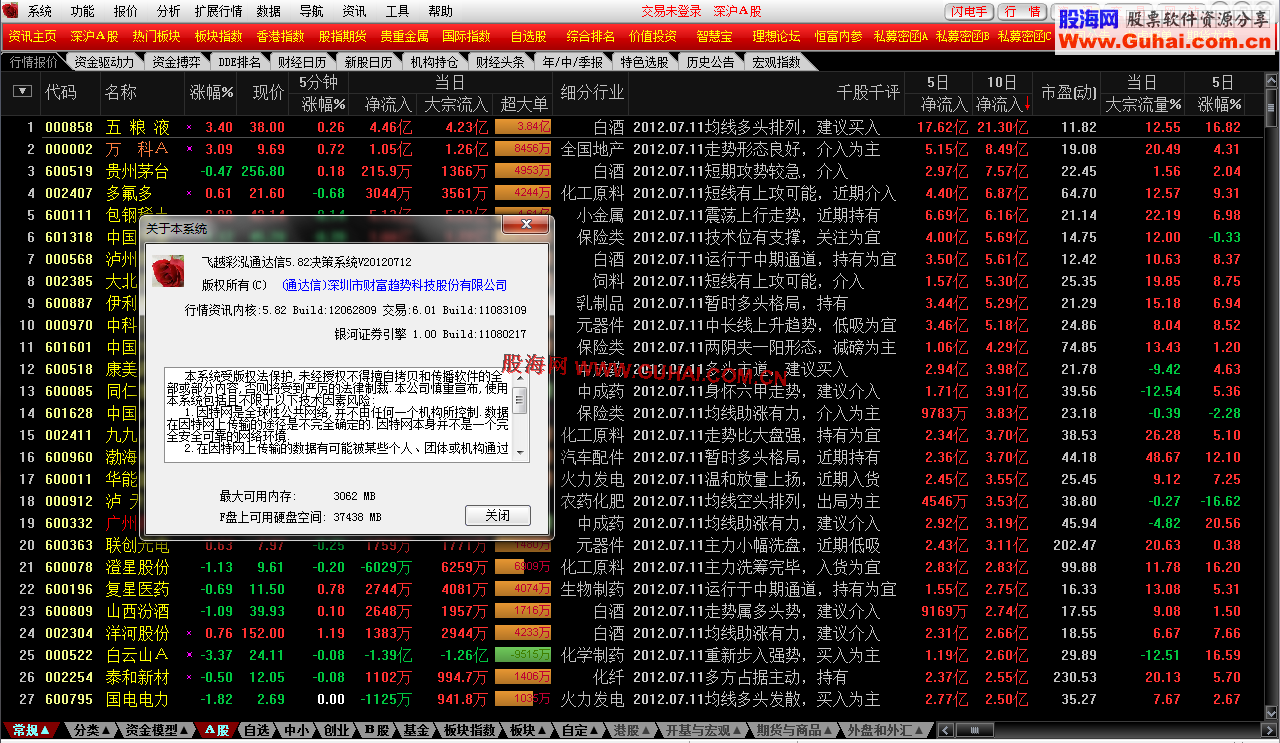Click the 资讯主页 red toolbar button
1280x743 pixels.
coord(32,36)
